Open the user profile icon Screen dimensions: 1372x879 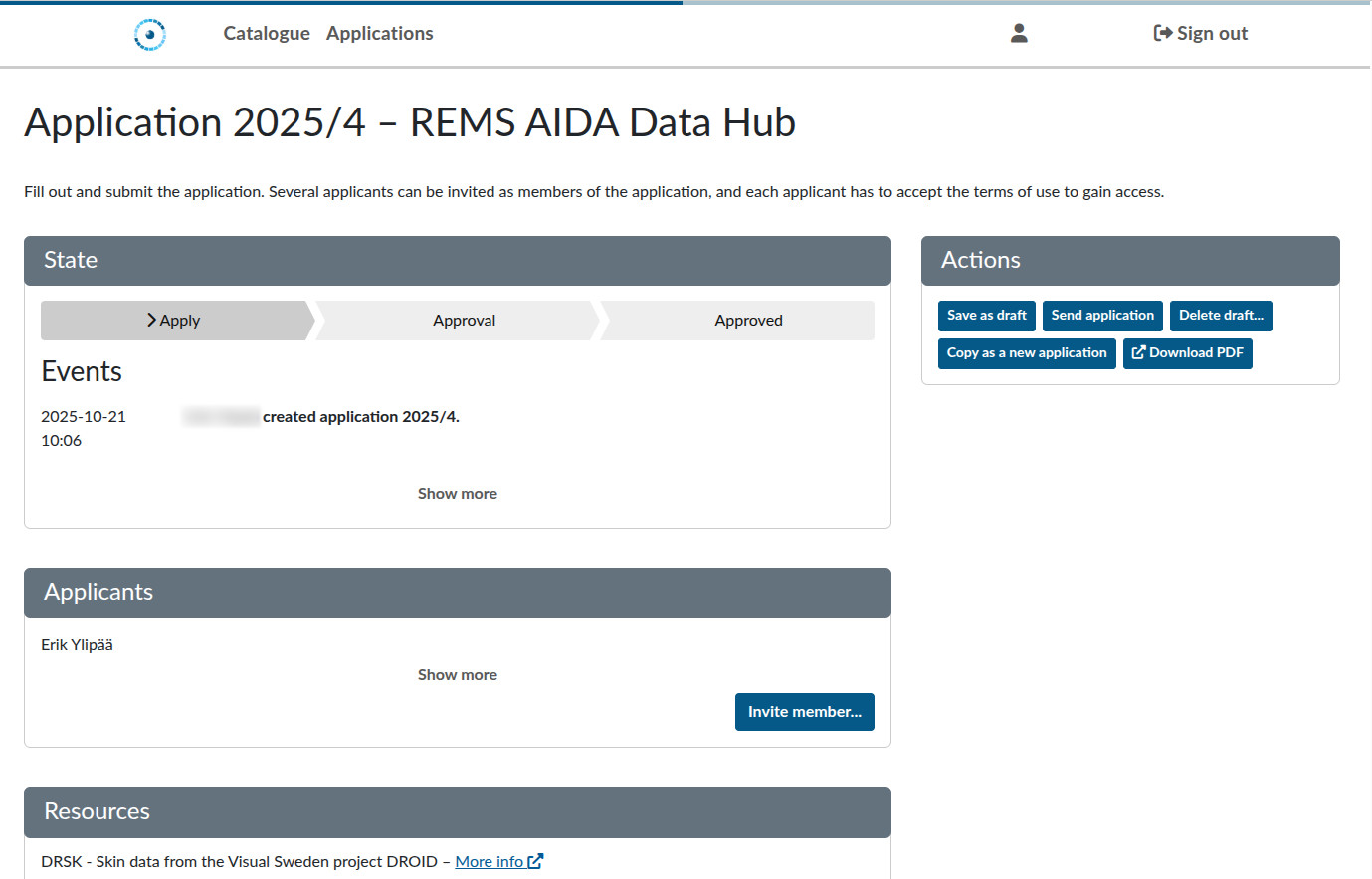pos(1019,33)
